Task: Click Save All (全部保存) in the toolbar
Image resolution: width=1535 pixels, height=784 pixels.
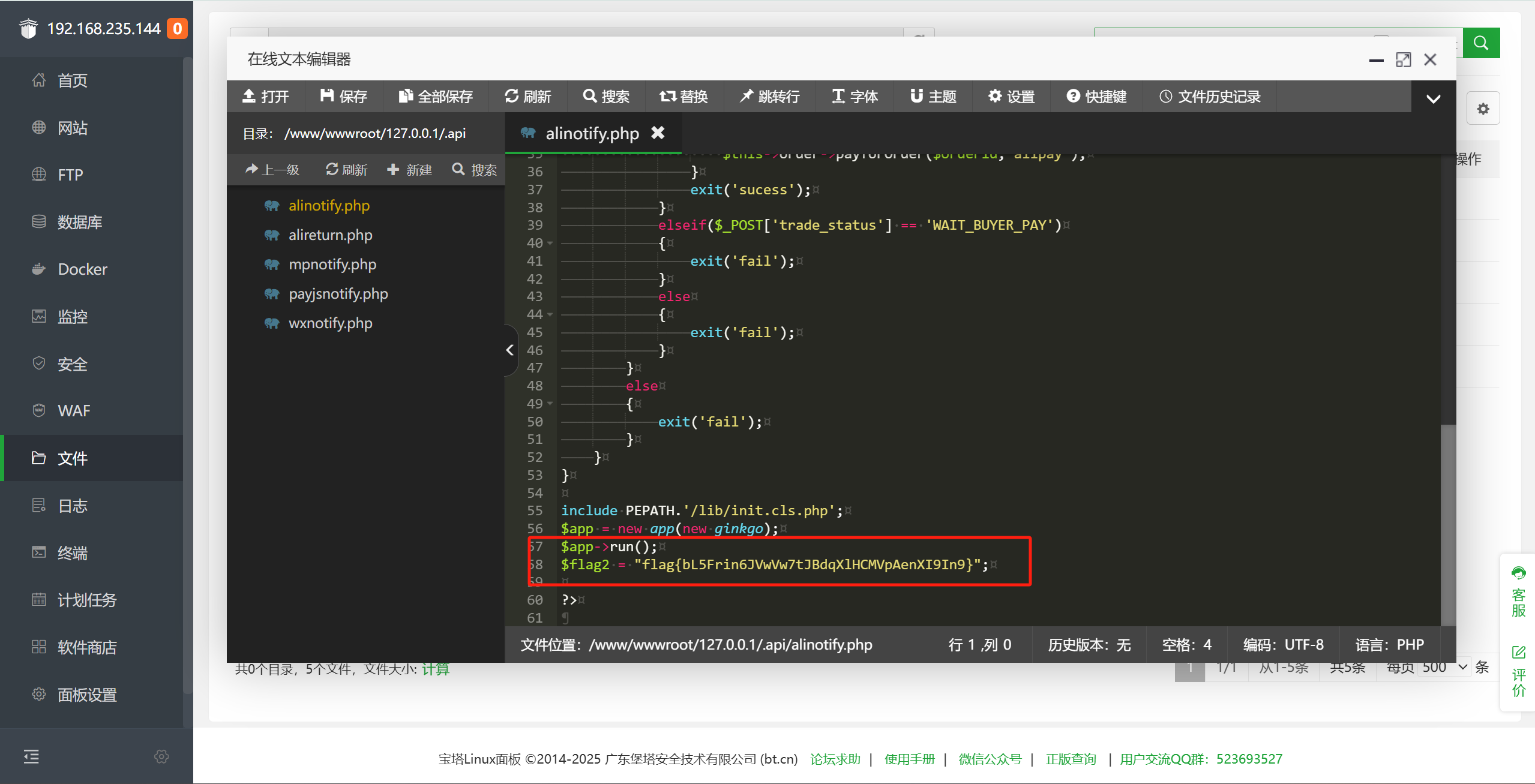Action: point(436,97)
